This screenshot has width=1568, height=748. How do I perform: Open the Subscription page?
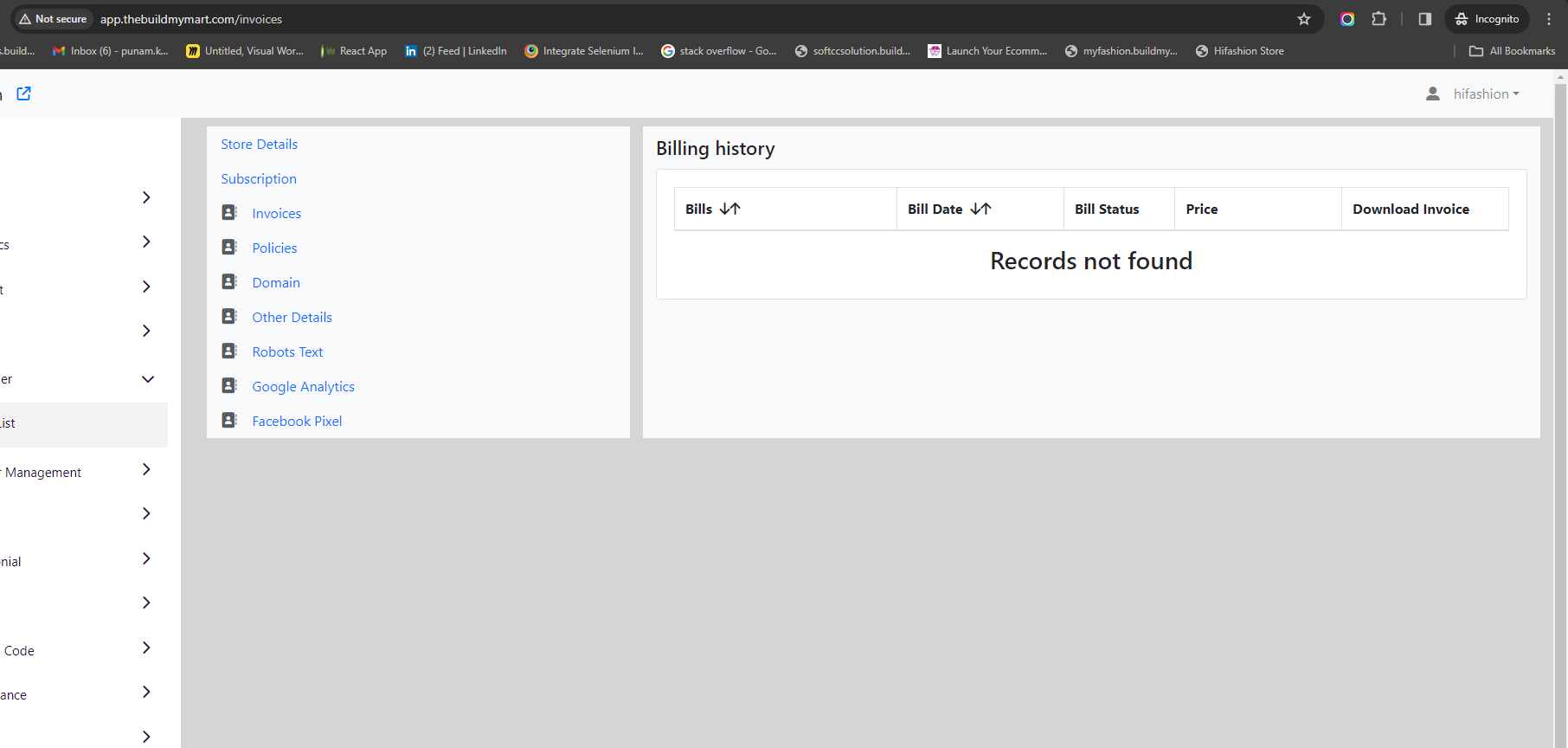click(259, 178)
